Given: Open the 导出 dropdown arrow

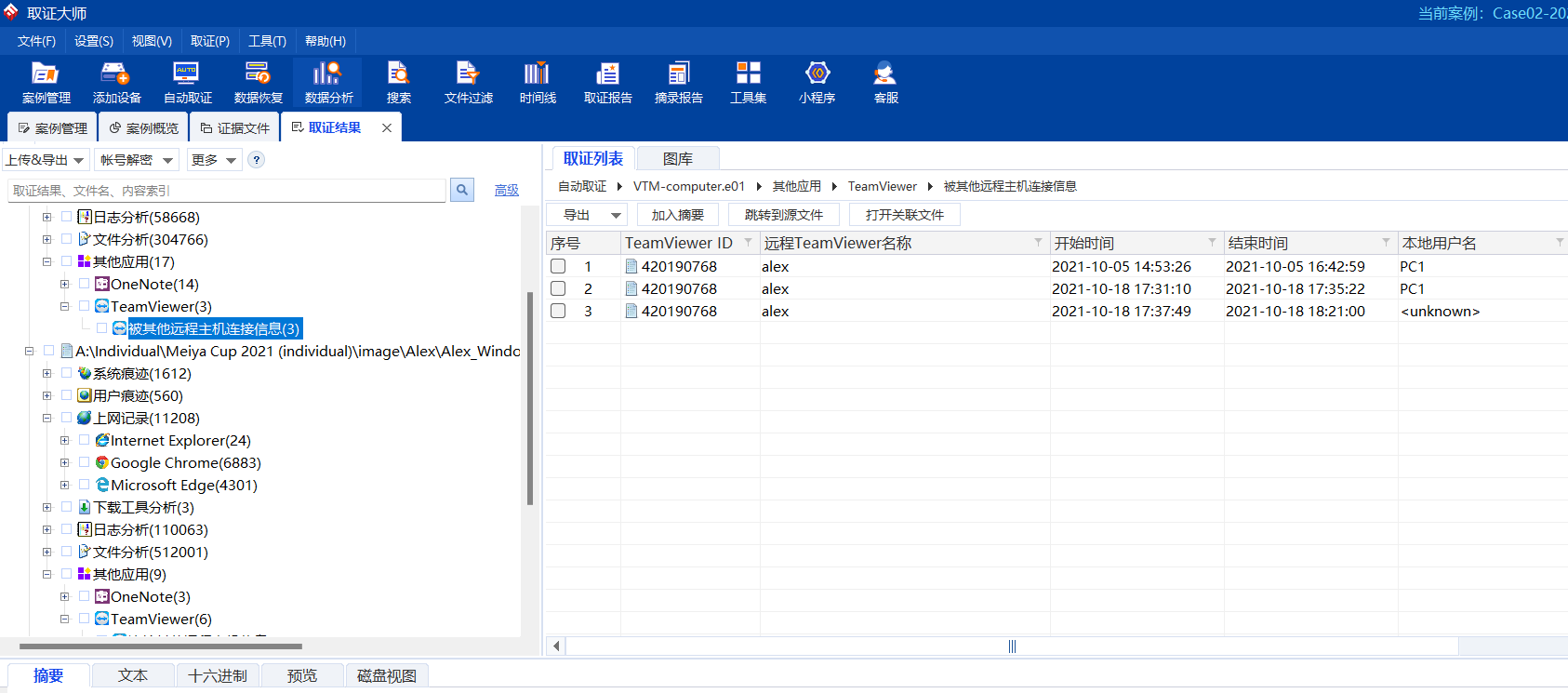Looking at the screenshot, I should point(616,215).
